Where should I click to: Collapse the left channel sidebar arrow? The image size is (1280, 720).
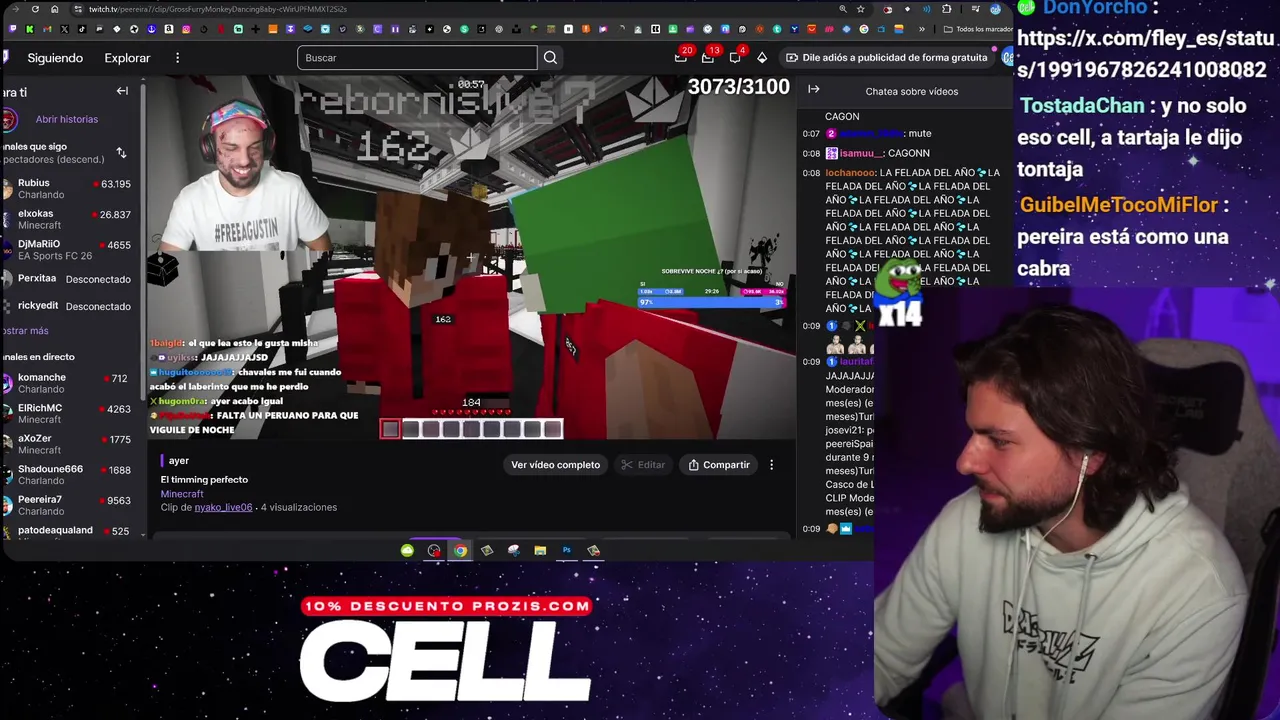122,91
